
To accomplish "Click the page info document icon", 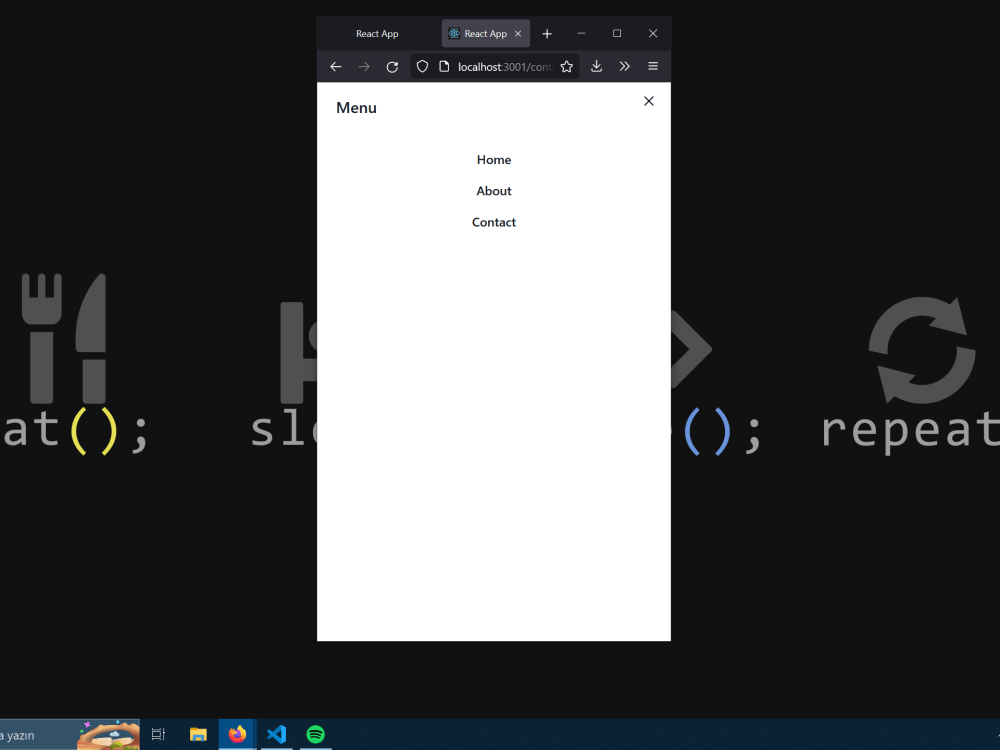I will tap(445, 66).
